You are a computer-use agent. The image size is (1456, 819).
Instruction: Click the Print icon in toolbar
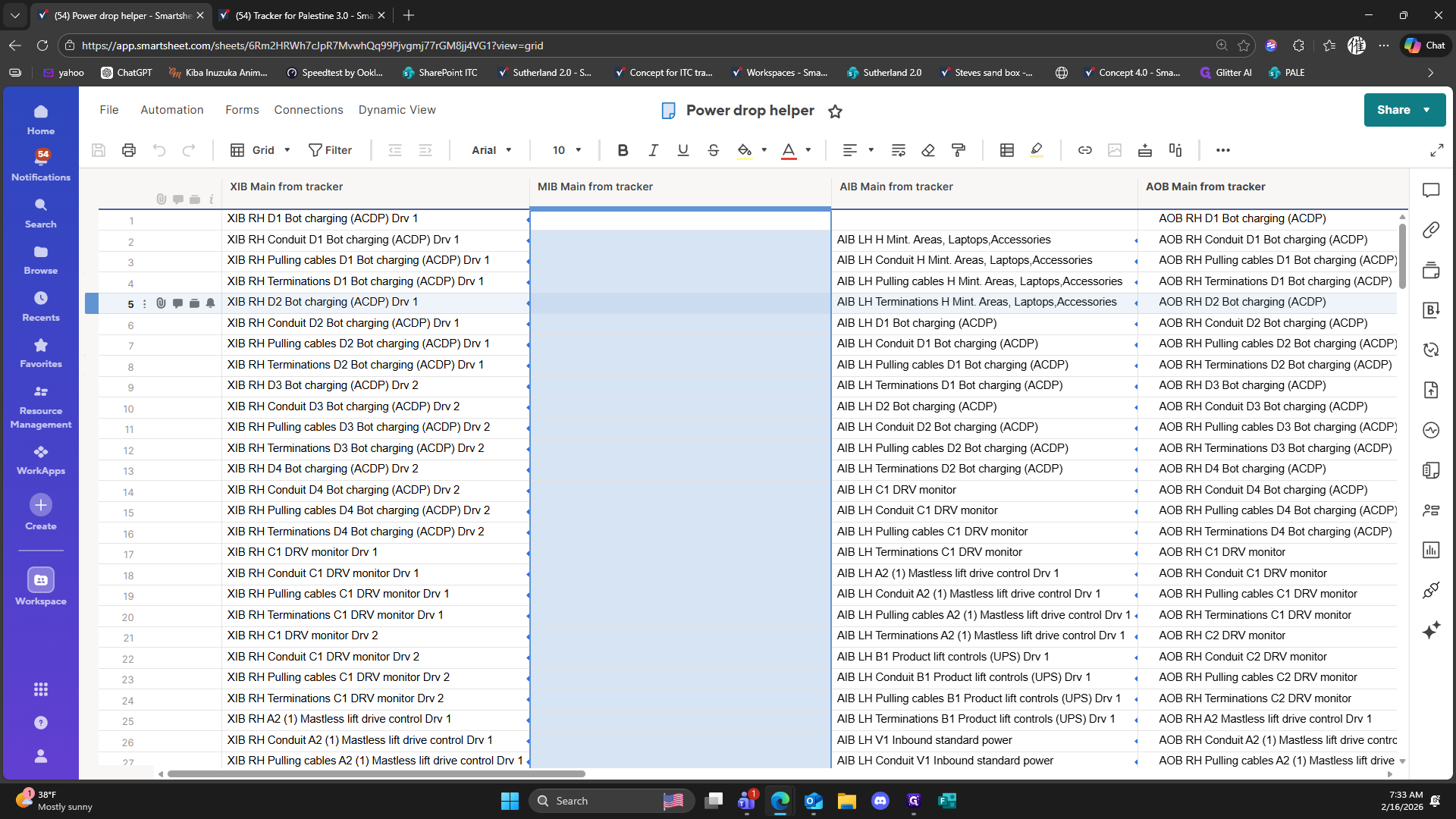coord(129,150)
